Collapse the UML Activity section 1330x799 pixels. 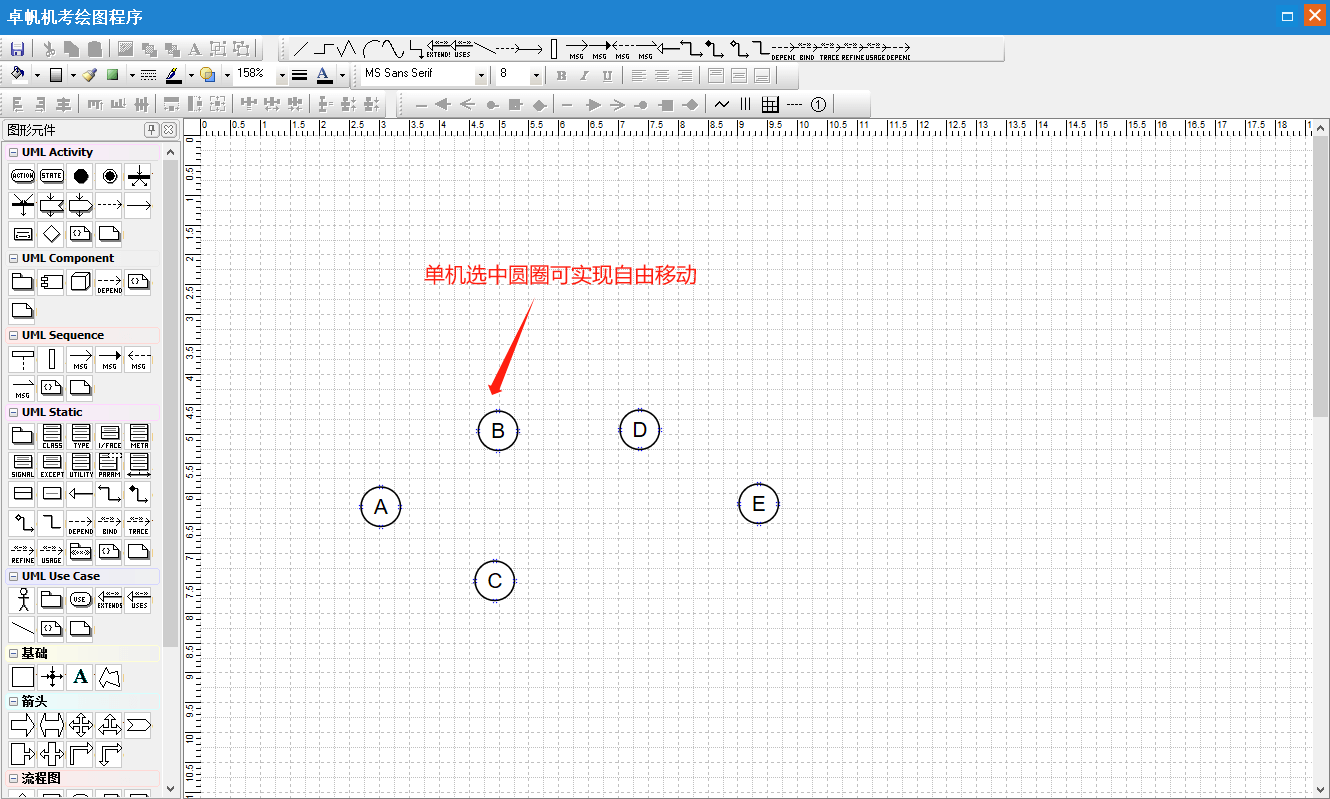(x=13, y=153)
